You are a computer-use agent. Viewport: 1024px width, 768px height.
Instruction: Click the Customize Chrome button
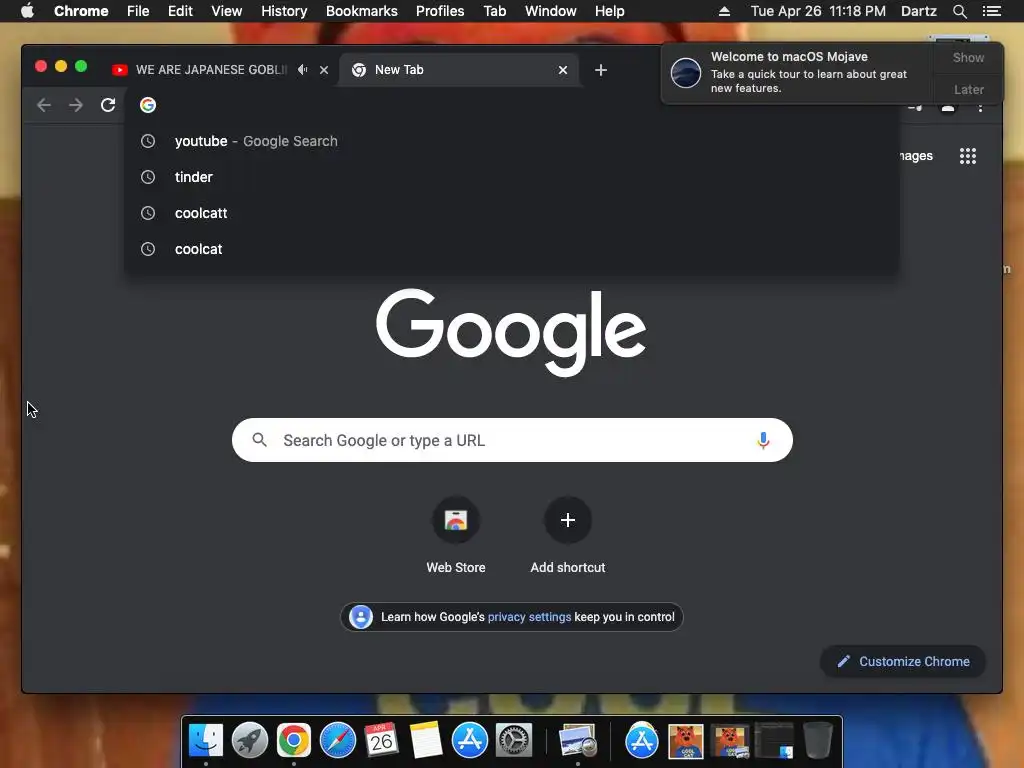tap(903, 662)
